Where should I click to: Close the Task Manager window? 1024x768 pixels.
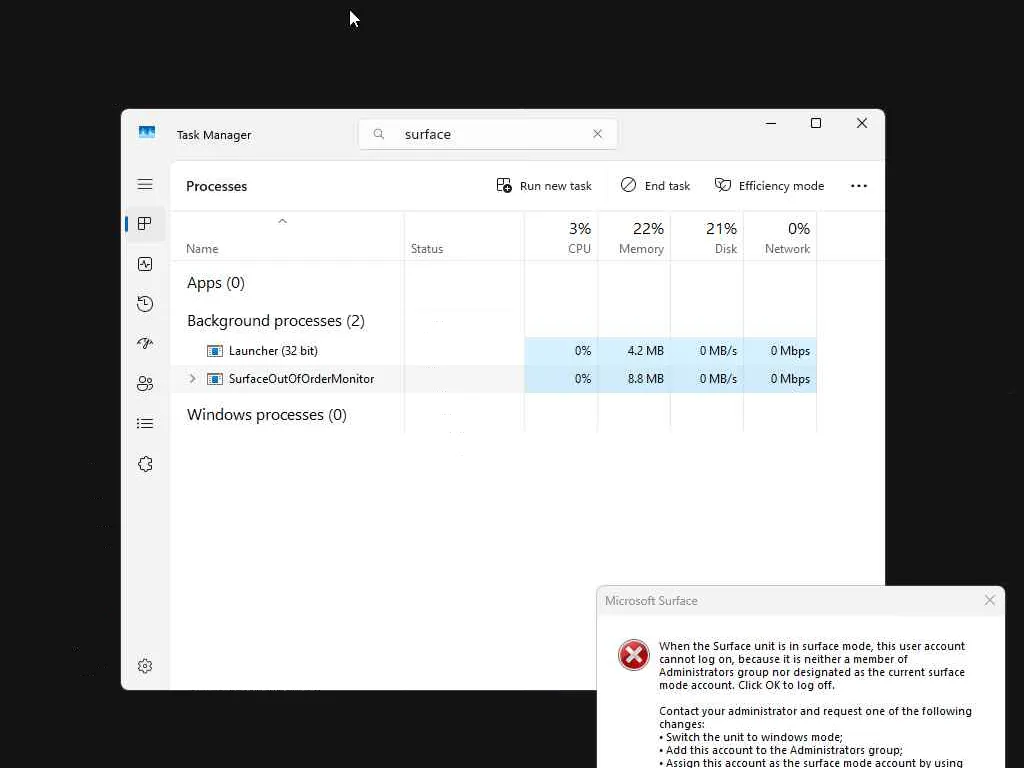pos(862,123)
